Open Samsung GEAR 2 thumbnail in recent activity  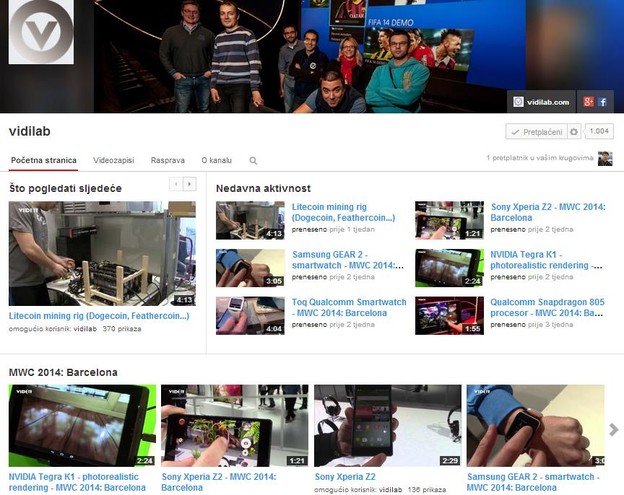250,268
